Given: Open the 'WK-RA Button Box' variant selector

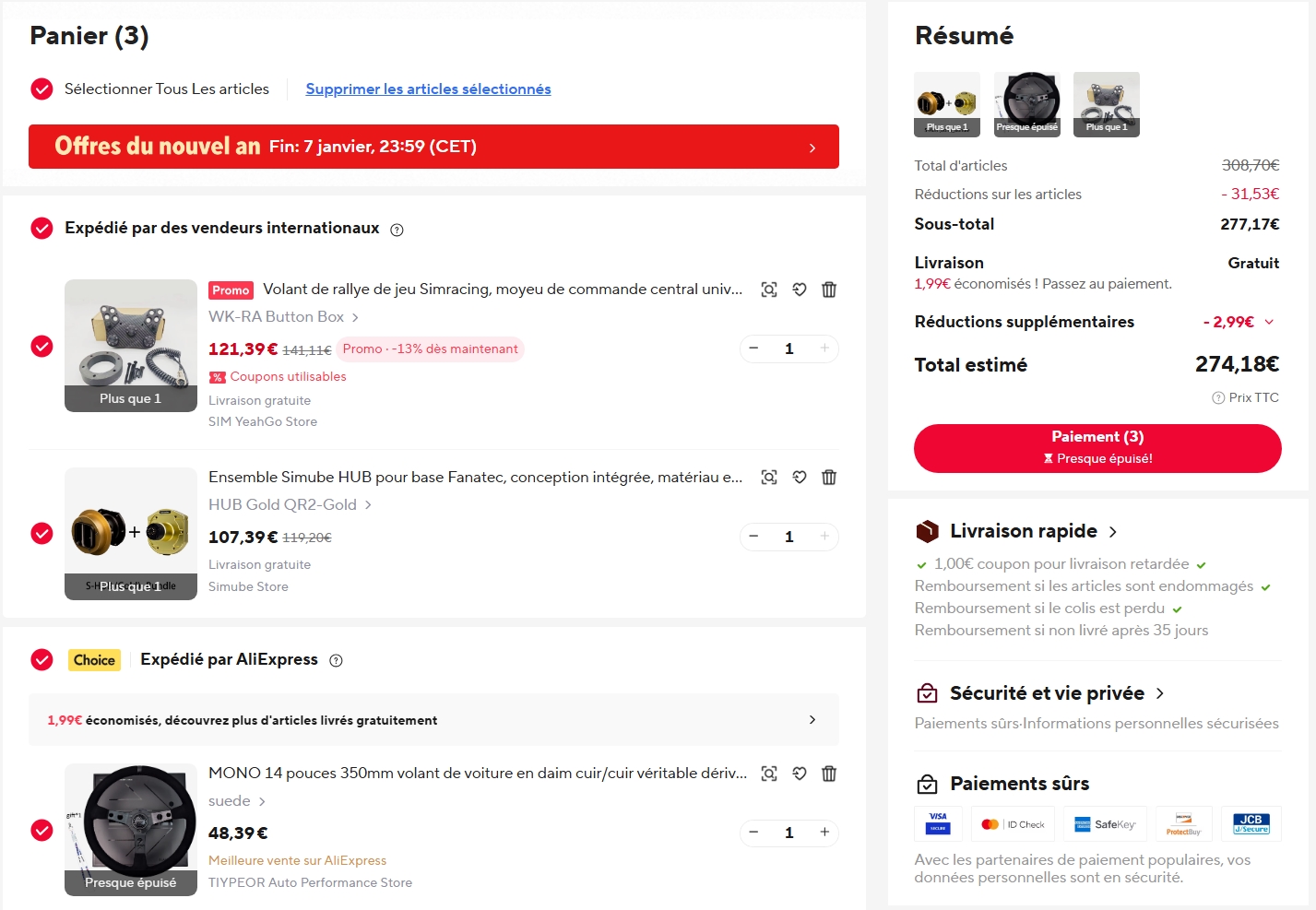Looking at the screenshot, I should click(283, 317).
